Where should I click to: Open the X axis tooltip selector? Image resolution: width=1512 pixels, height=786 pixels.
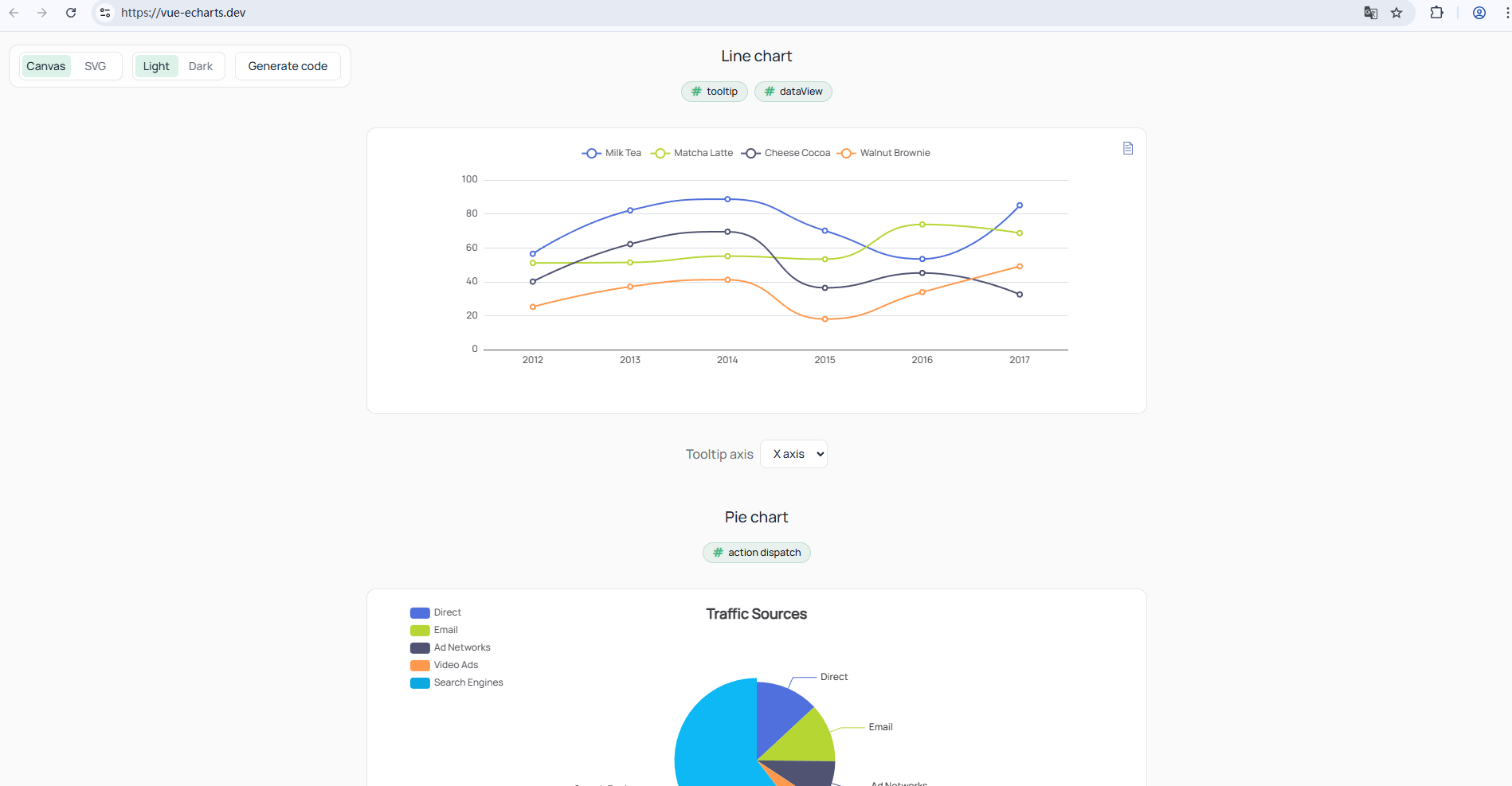point(793,454)
